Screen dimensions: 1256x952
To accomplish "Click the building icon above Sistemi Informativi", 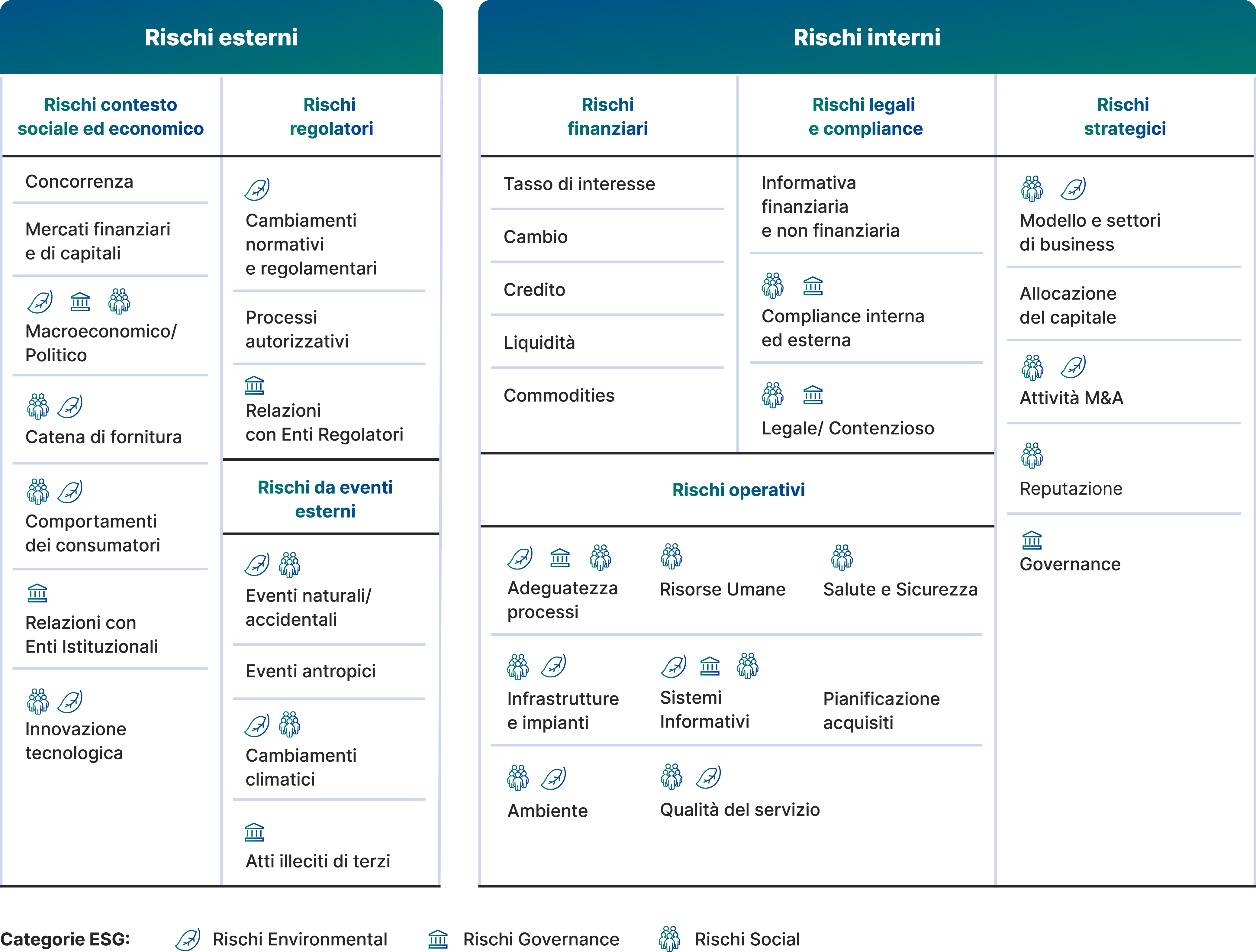I will (x=710, y=666).
